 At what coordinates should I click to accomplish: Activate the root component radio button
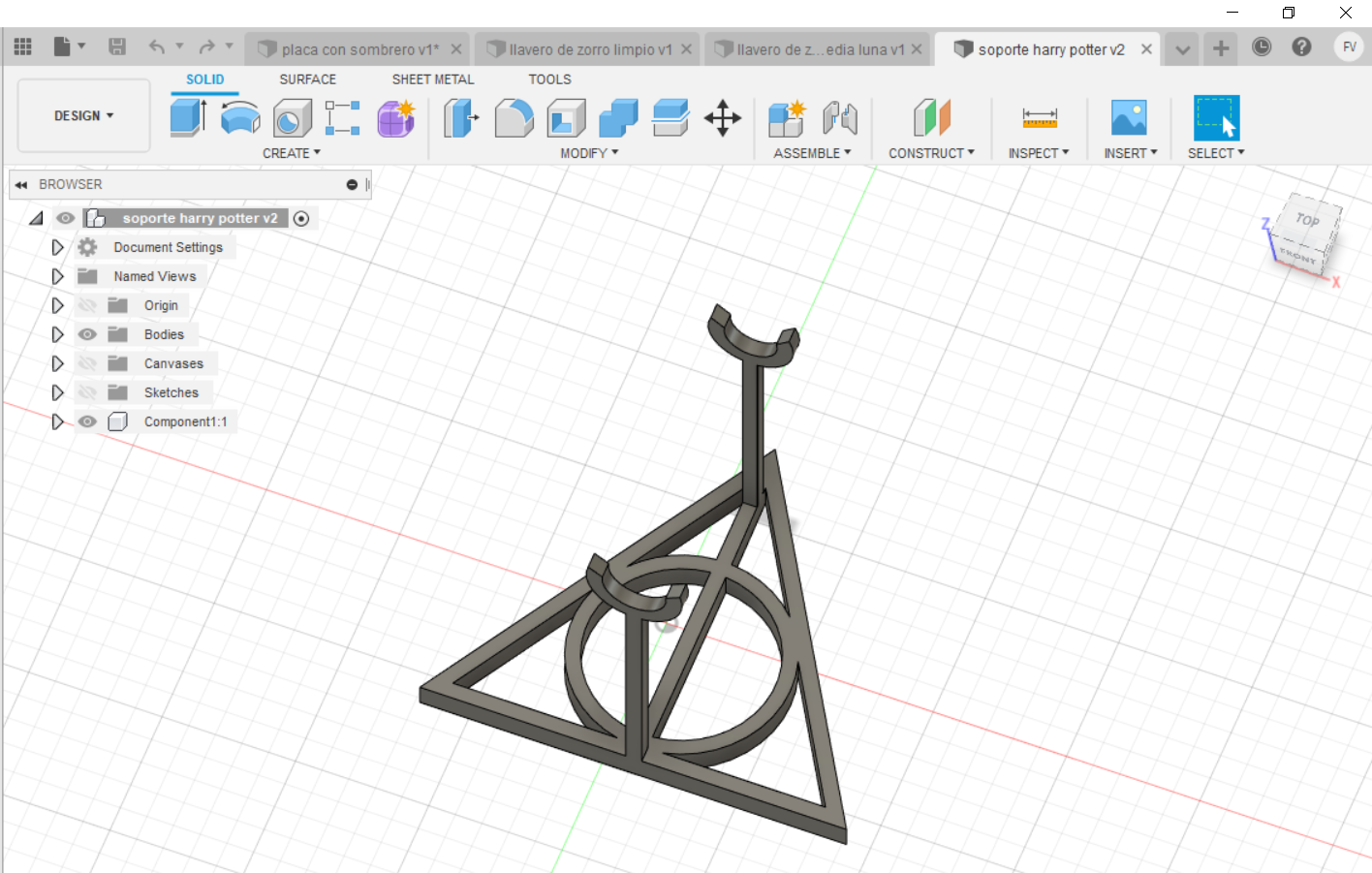pos(301,219)
